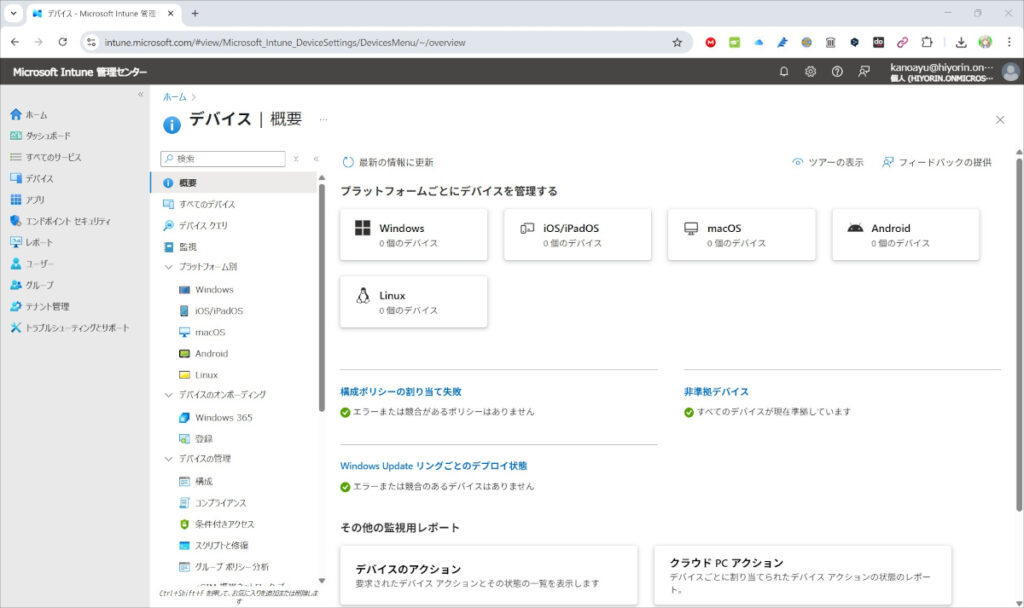The height and width of the screenshot is (608, 1024).
Task: Open Windows 365 in device menu
Action: tap(216, 417)
